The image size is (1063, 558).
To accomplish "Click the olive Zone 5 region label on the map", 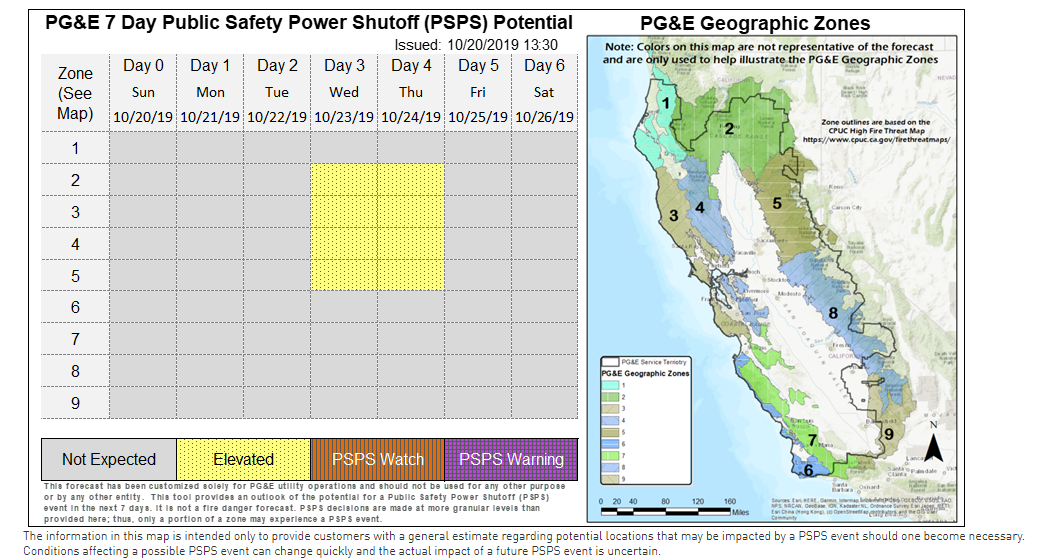I will (777, 203).
